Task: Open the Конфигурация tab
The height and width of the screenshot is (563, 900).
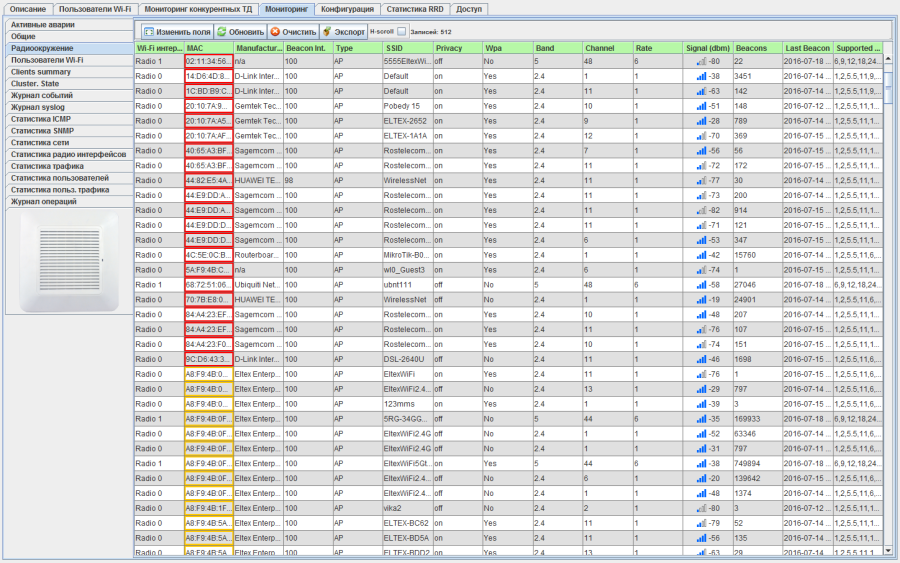Action: click(347, 8)
